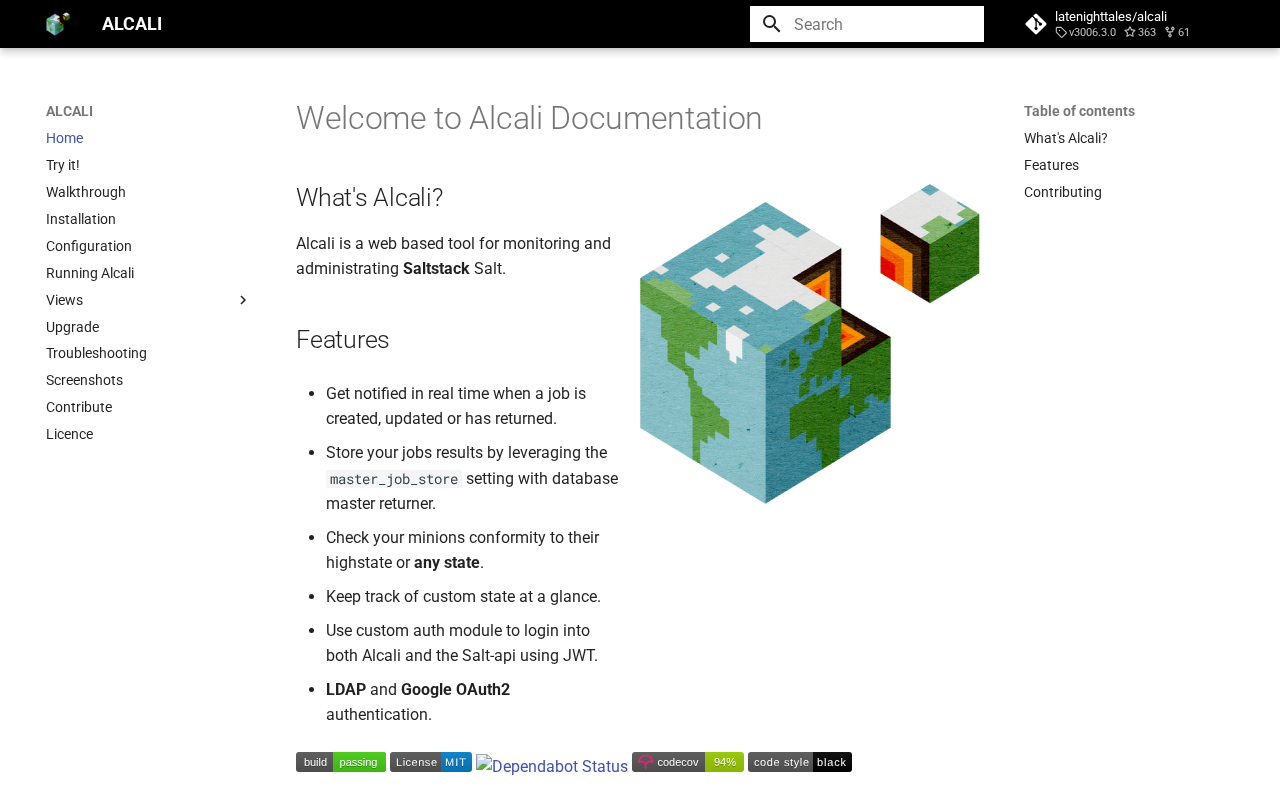Click the search magnifier icon

tap(771, 24)
